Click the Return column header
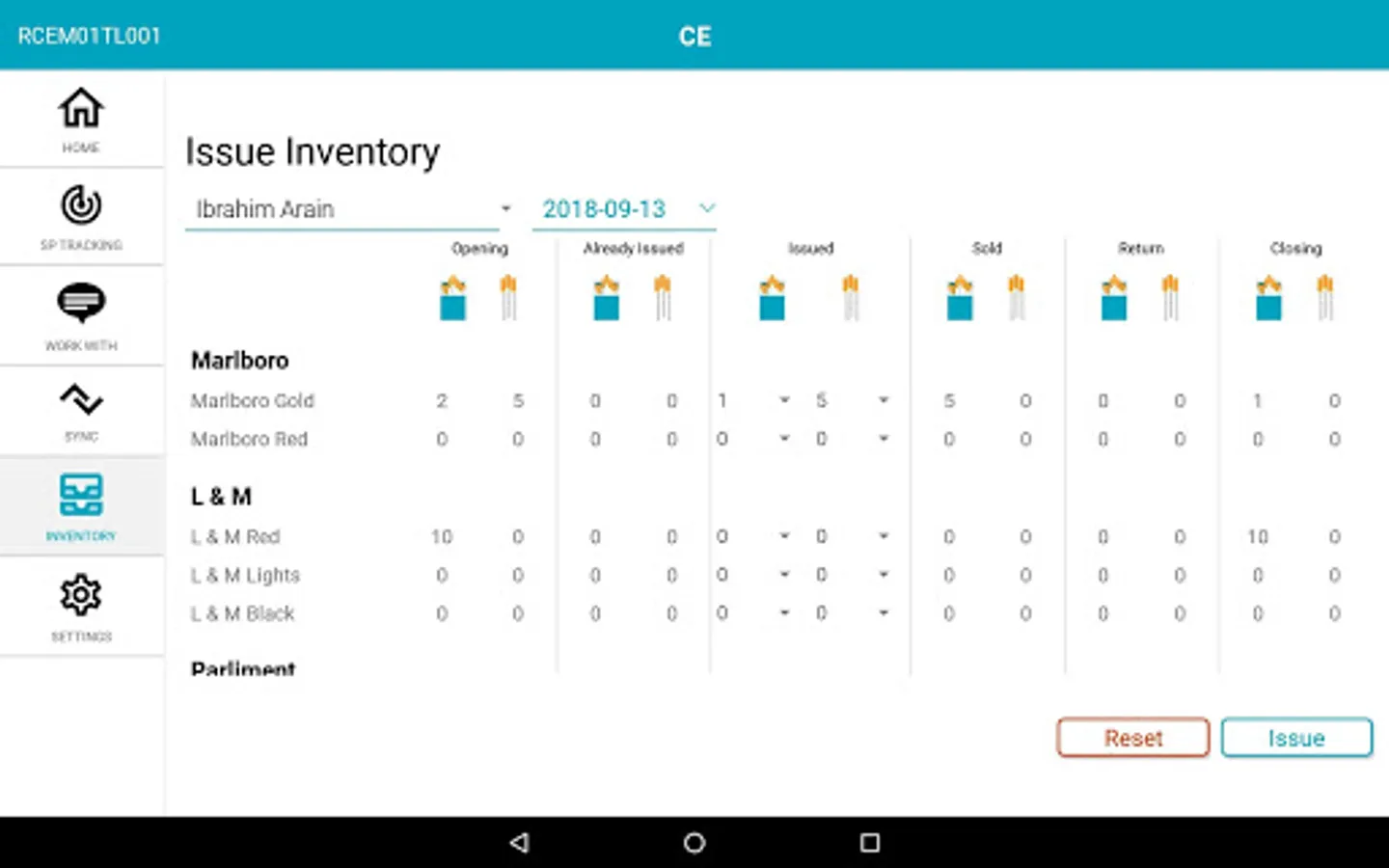This screenshot has width=1389, height=868. [1141, 248]
